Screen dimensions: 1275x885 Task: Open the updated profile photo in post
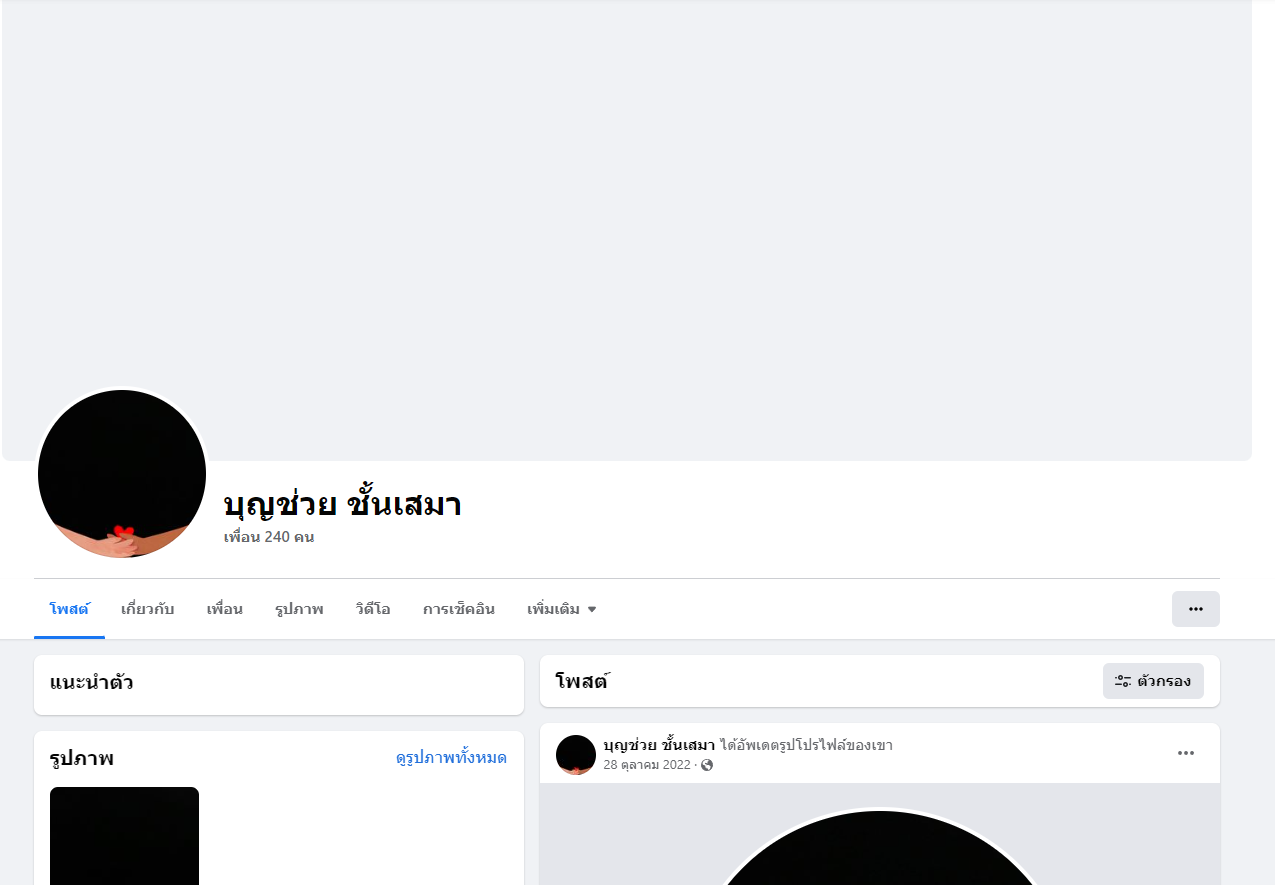[880, 848]
